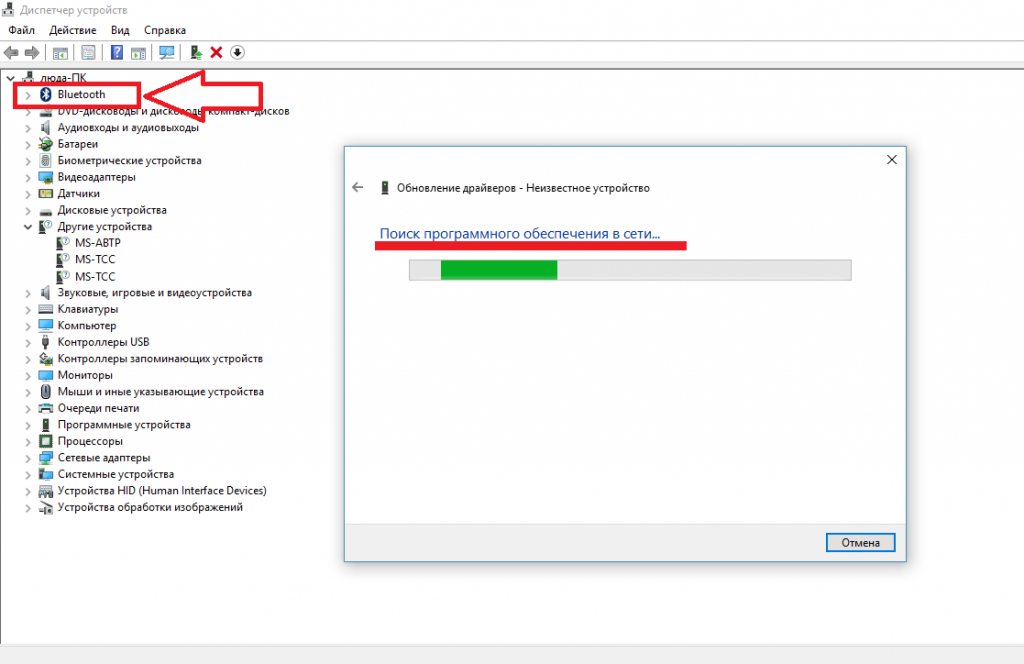The image size is (1024, 664).
Task: Click the red X Uninstall device icon
Action: point(216,52)
